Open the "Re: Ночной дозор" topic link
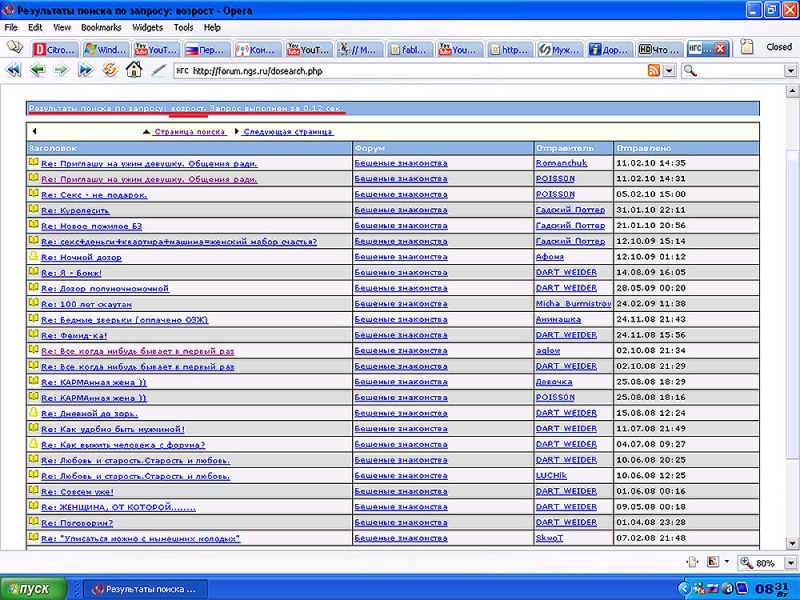The width and height of the screenshot is (800, 600). [x=80, y=257]
